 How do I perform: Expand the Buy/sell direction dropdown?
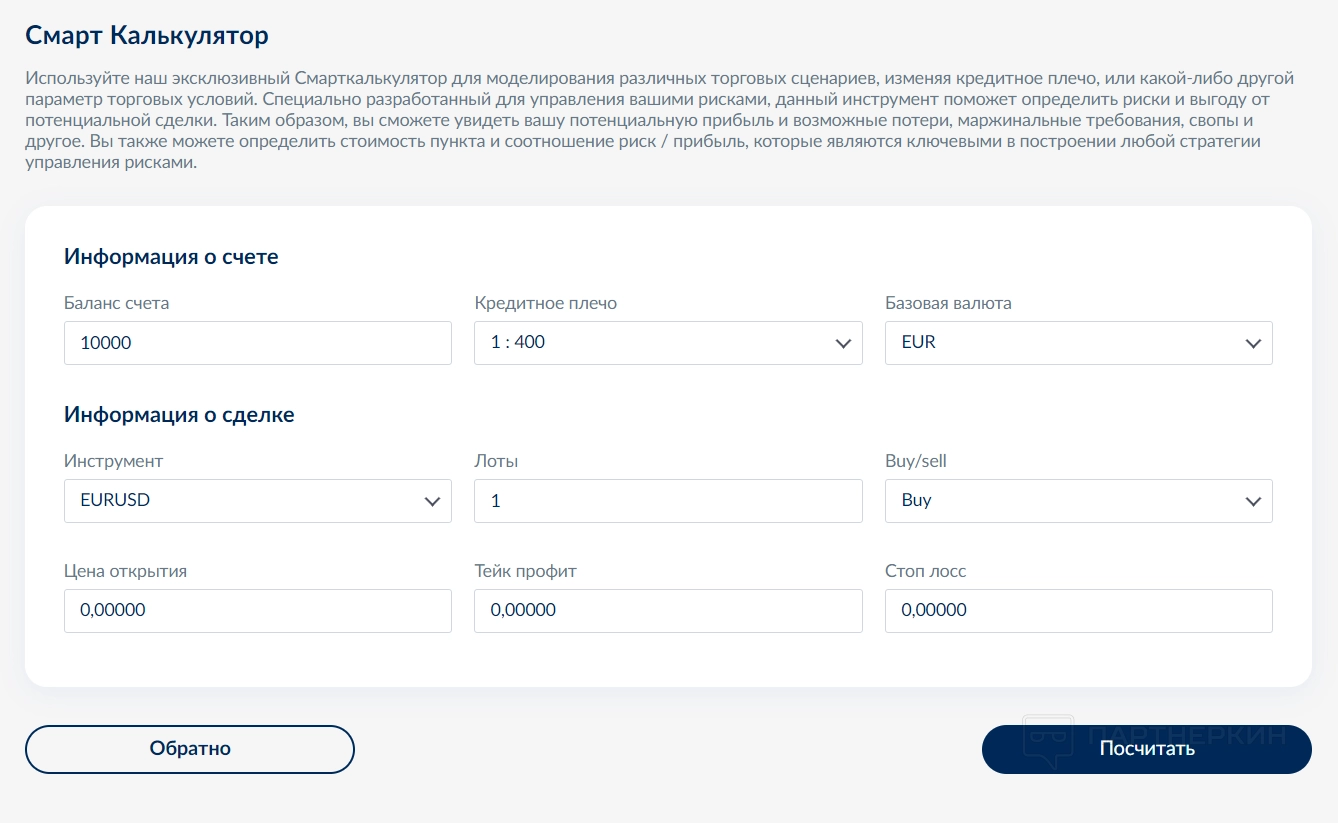(x=1078, y=501)
